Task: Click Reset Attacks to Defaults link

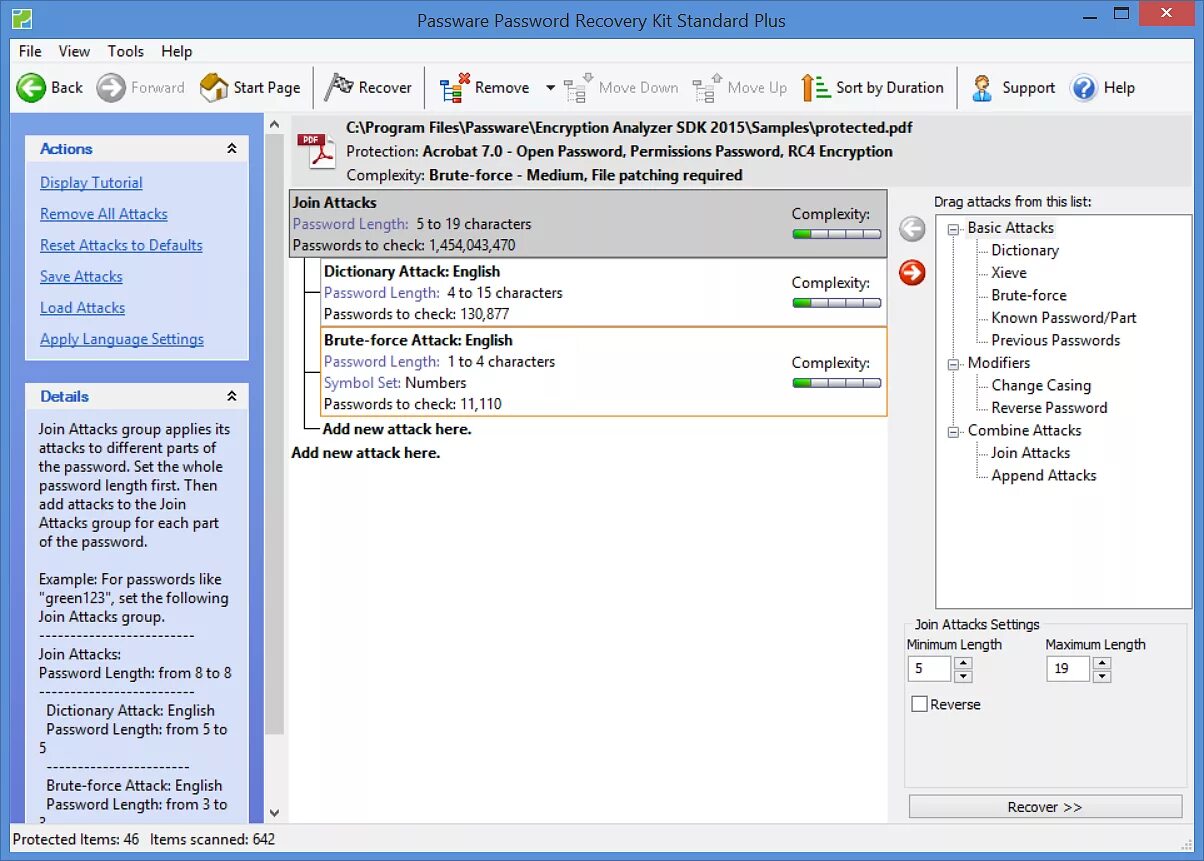Action: (x=121, y=245)
